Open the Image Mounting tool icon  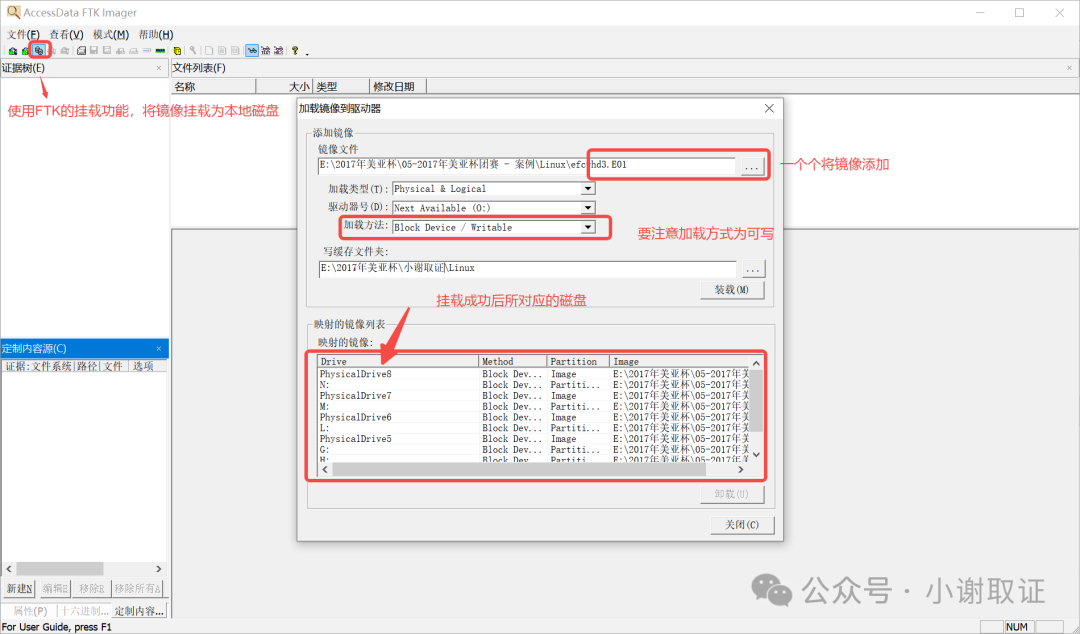[39, 50]
